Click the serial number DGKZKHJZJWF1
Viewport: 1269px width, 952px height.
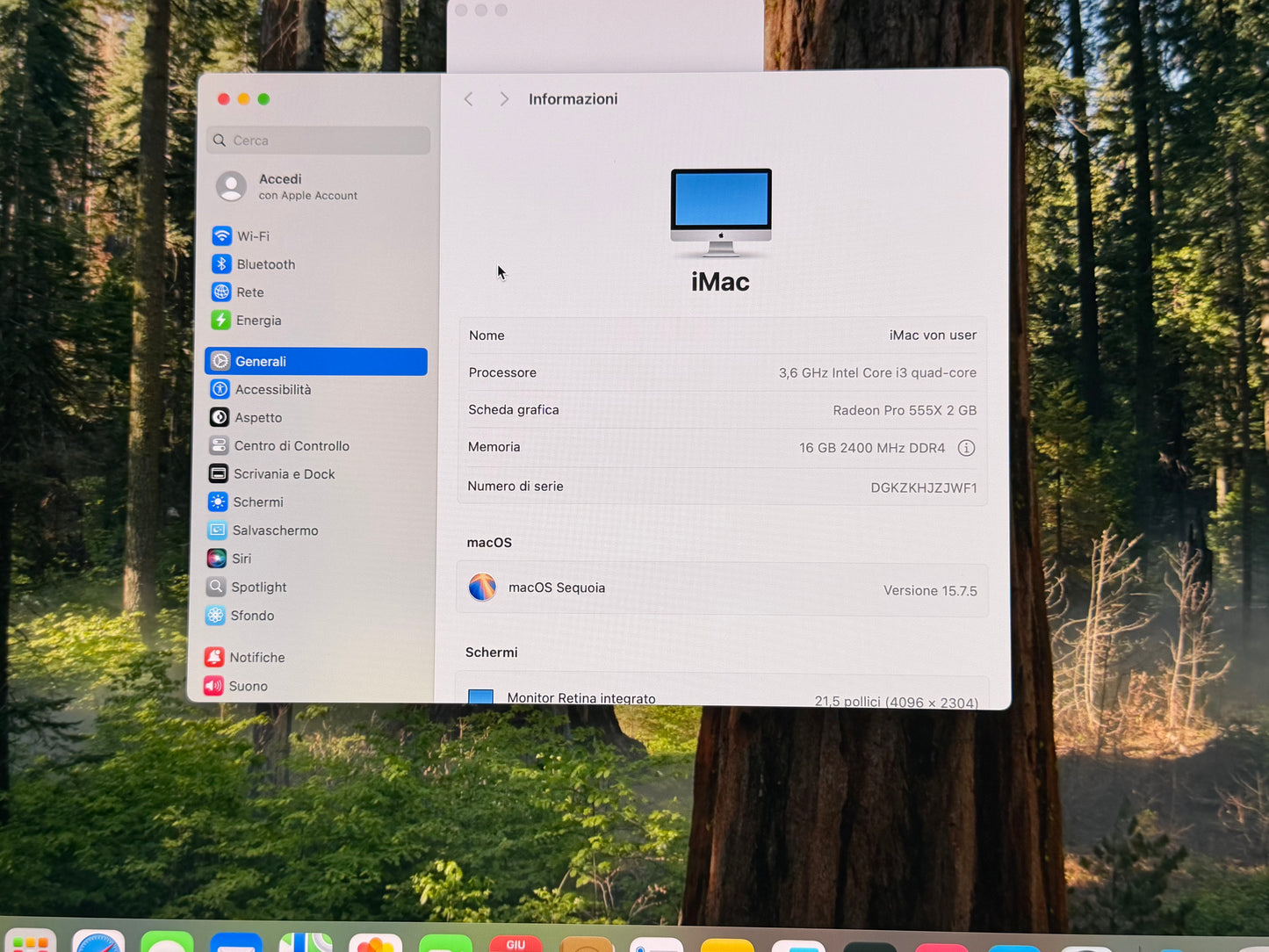[924, 487]
